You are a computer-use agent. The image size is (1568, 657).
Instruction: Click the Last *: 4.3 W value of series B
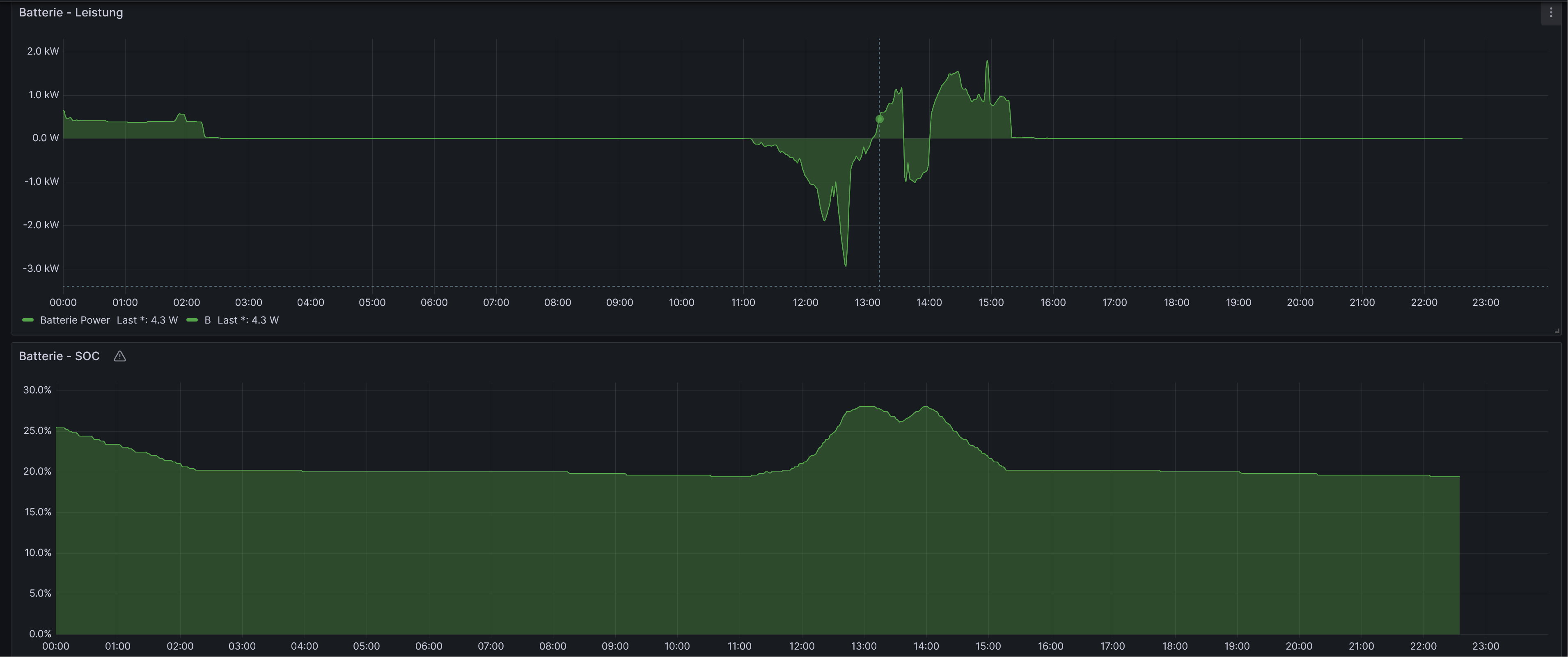tap(248, 319)
